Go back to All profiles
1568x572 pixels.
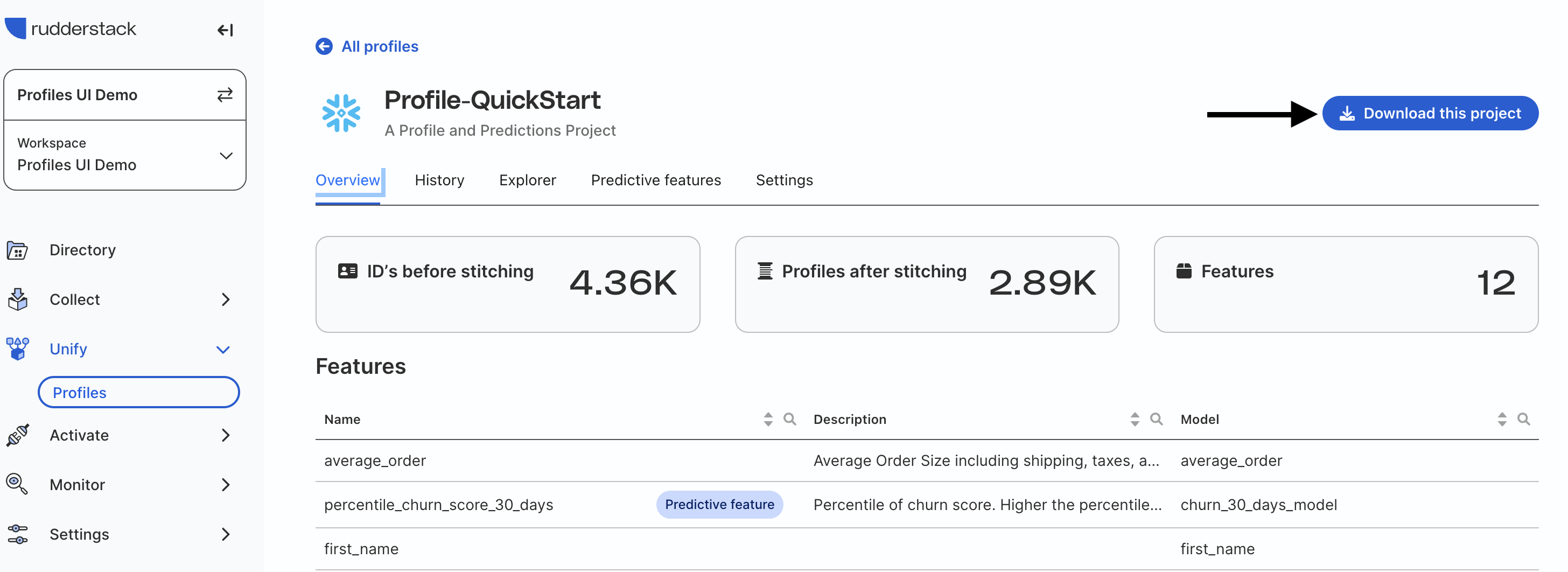tap(379, 46)
